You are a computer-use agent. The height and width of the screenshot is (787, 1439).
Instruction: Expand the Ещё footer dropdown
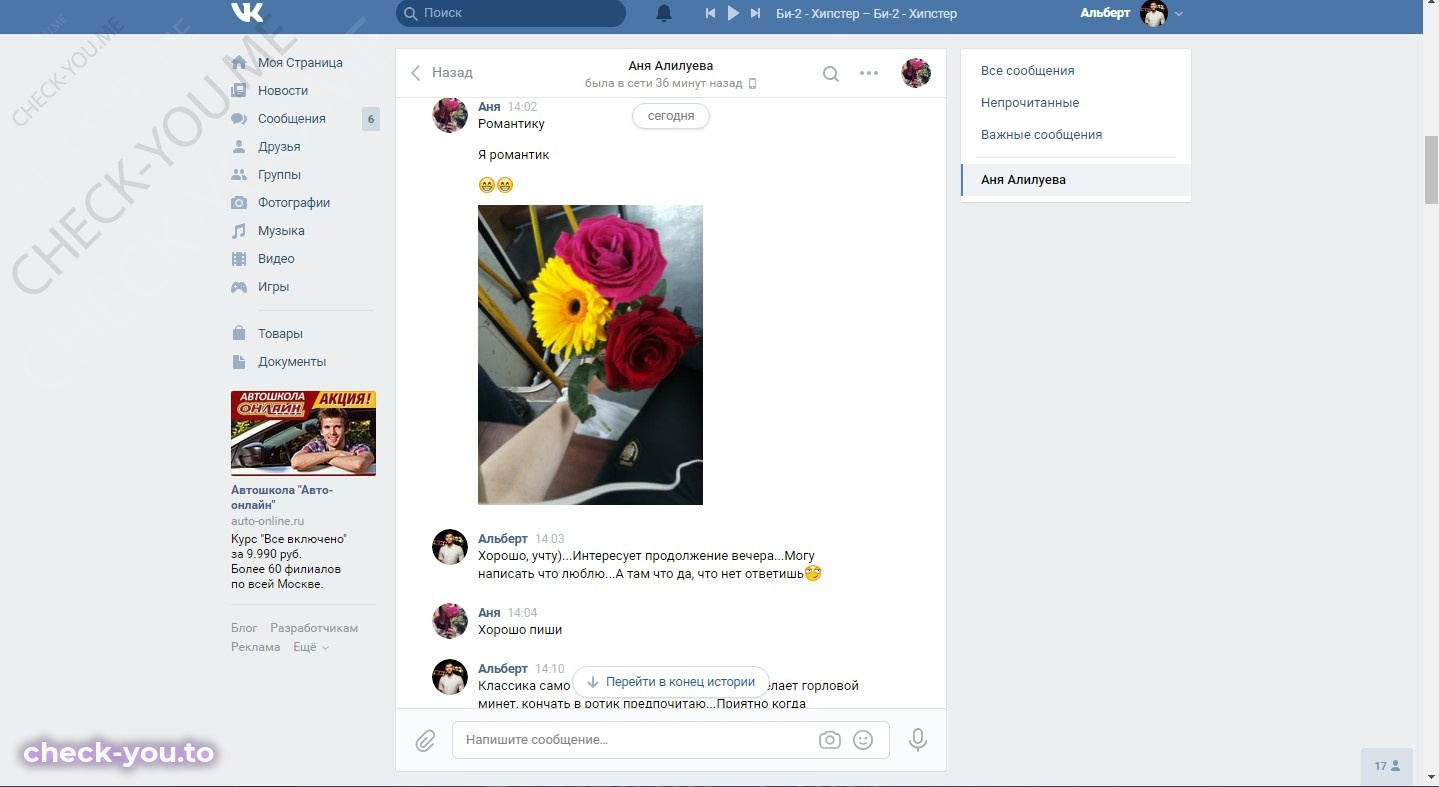tap(310, 647)
